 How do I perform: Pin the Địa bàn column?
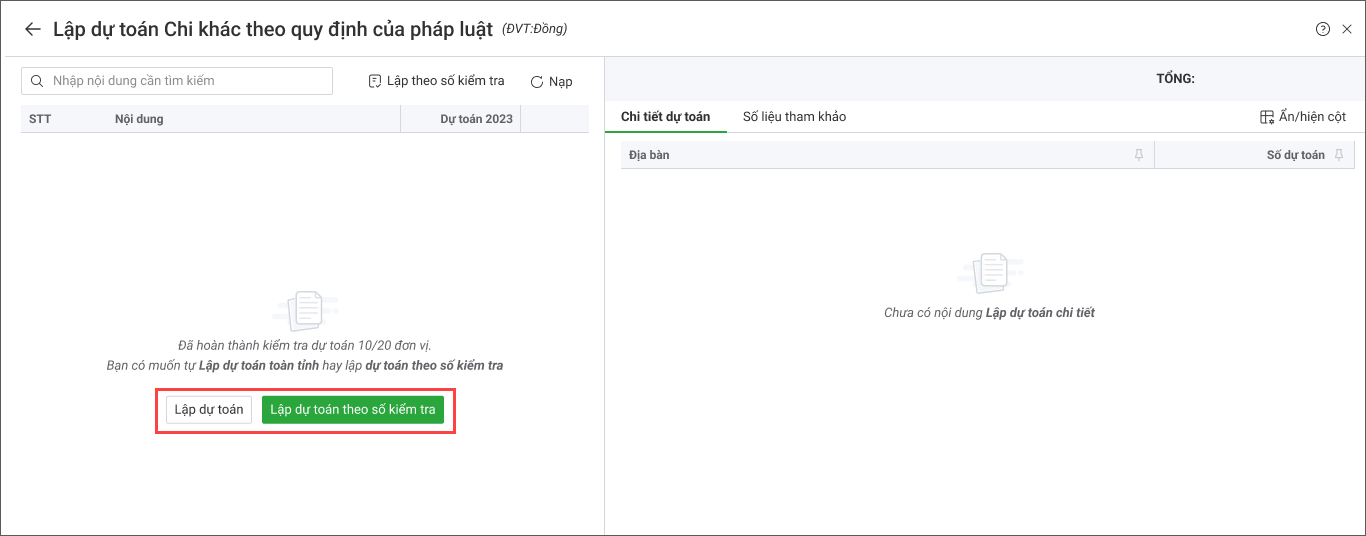coord(1138,155)
